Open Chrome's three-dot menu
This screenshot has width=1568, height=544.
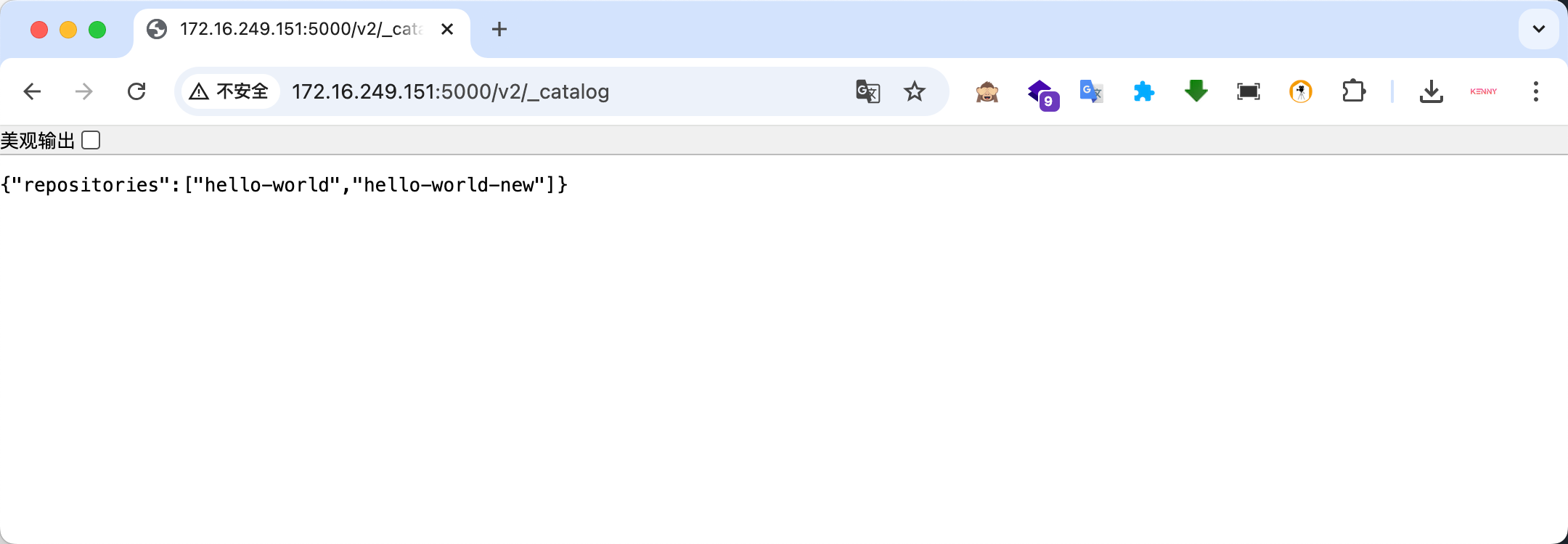coord(1536,91)
